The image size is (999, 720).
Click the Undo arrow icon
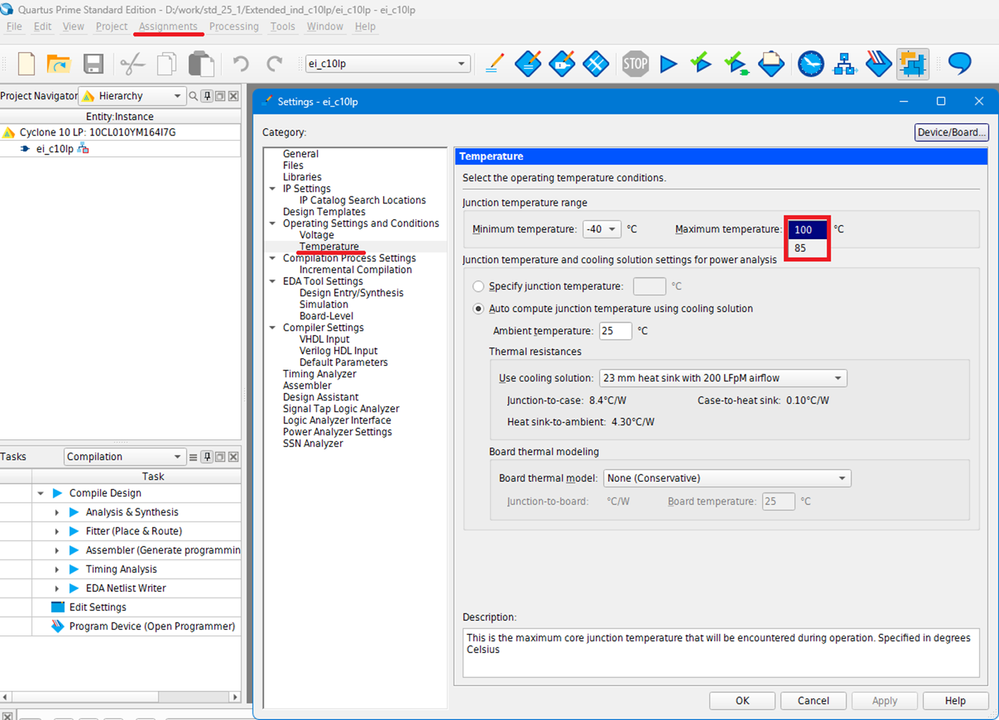[x=240, y=64]
